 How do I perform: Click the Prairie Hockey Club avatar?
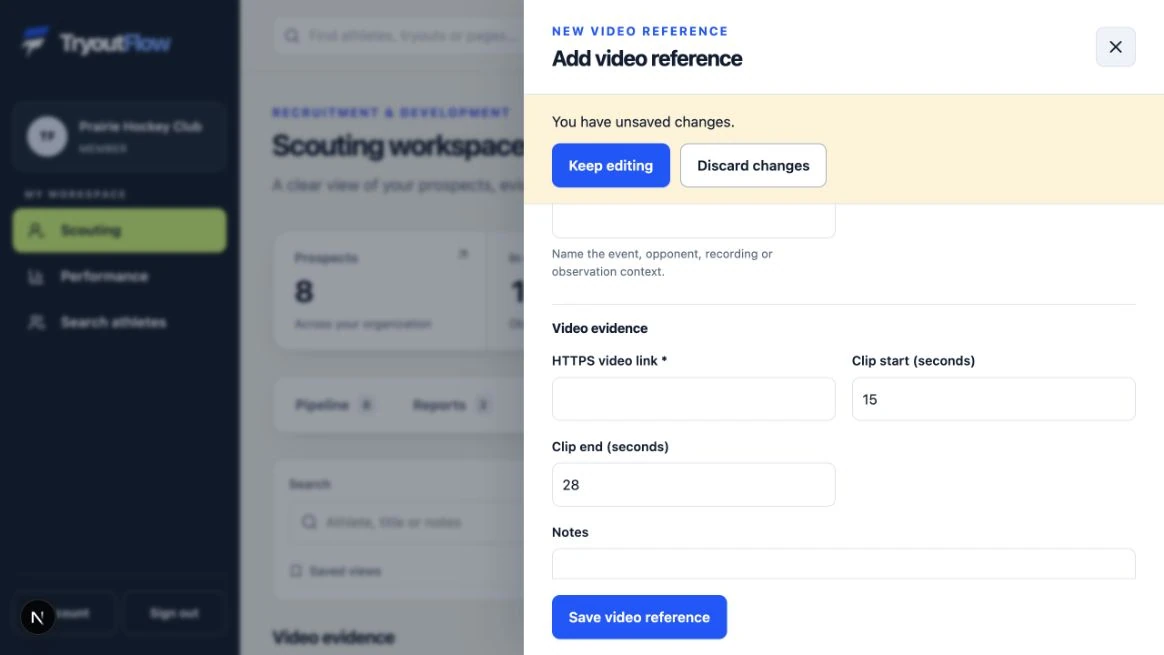pyautogui.click(x=47, y=136)
